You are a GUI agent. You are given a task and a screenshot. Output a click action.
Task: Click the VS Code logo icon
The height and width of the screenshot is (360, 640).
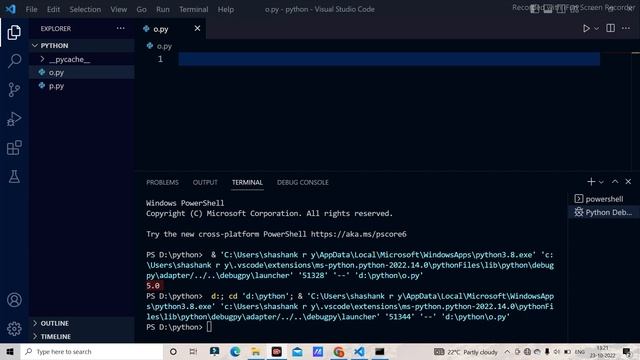tap(11, 9)
